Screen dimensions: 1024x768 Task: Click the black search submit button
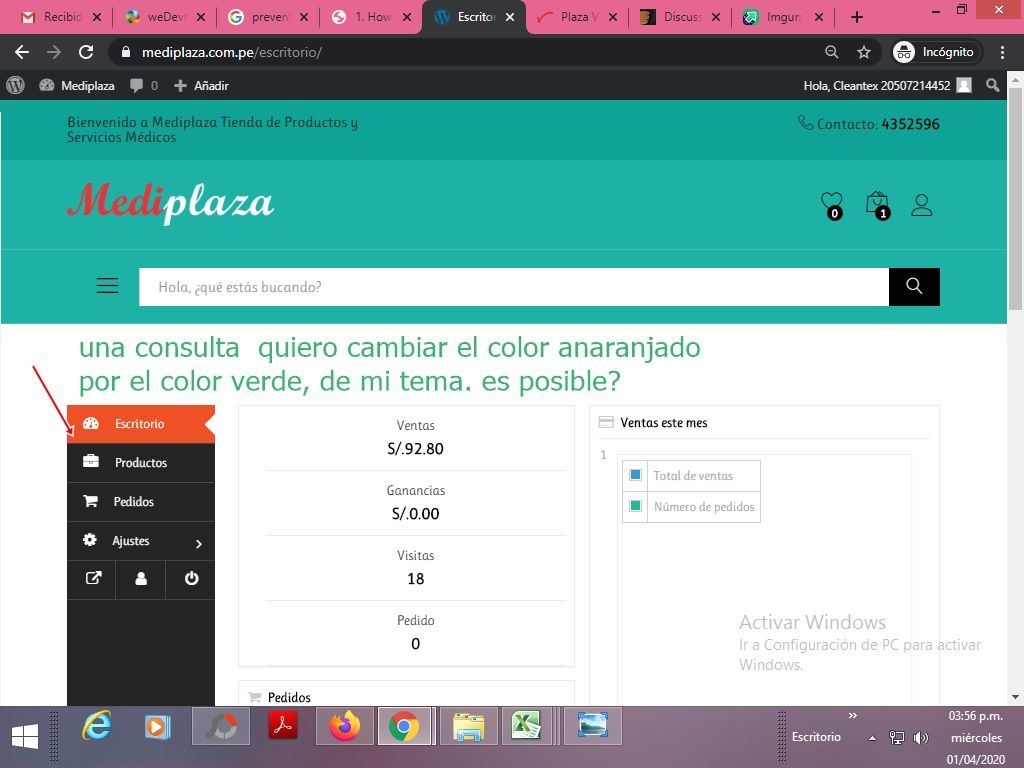(914, 287)
